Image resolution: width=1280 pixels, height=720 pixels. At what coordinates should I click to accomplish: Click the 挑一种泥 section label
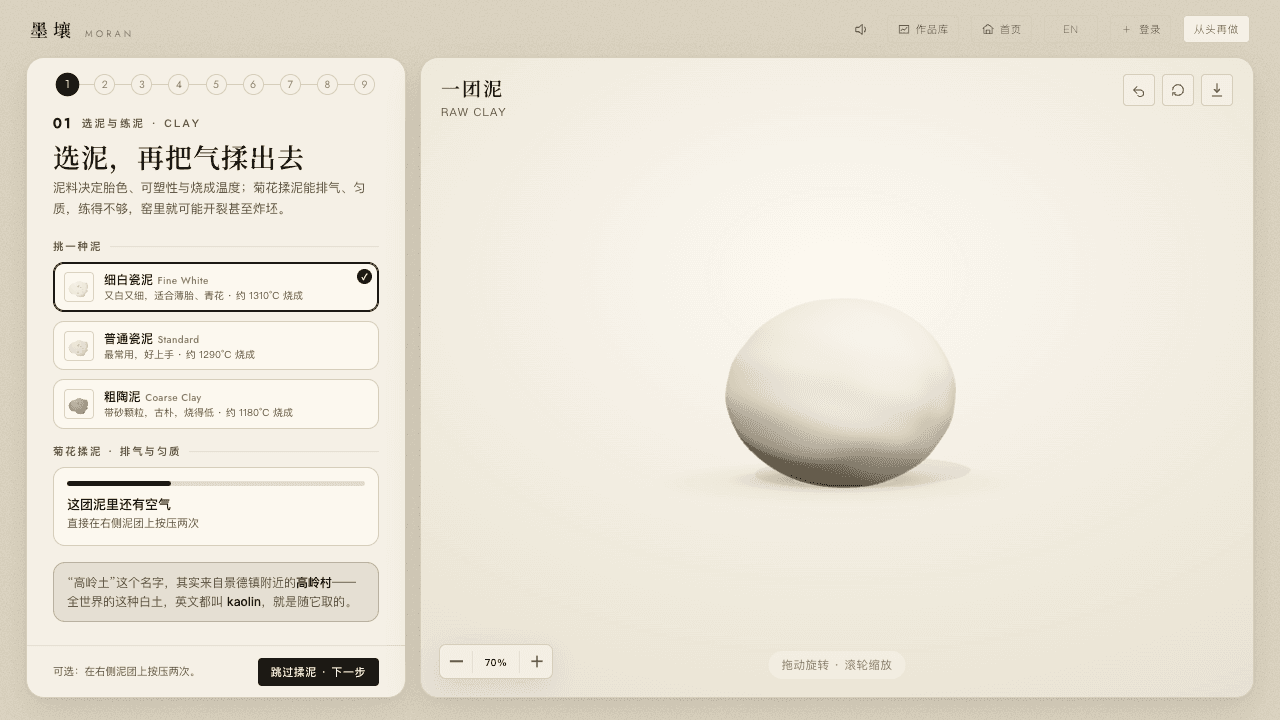click(77, 246)
